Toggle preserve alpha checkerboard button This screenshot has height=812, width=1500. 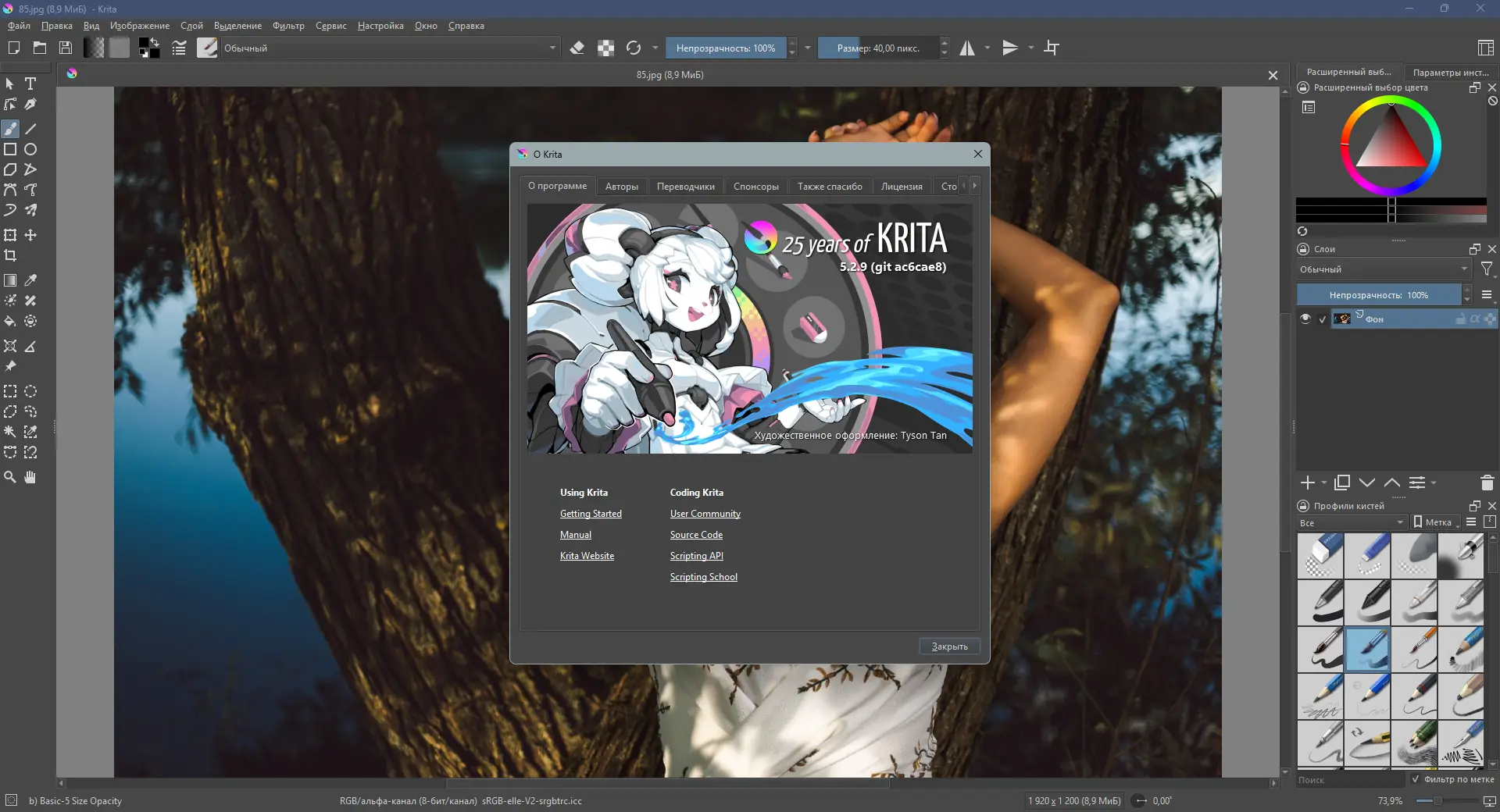point(605,48)
